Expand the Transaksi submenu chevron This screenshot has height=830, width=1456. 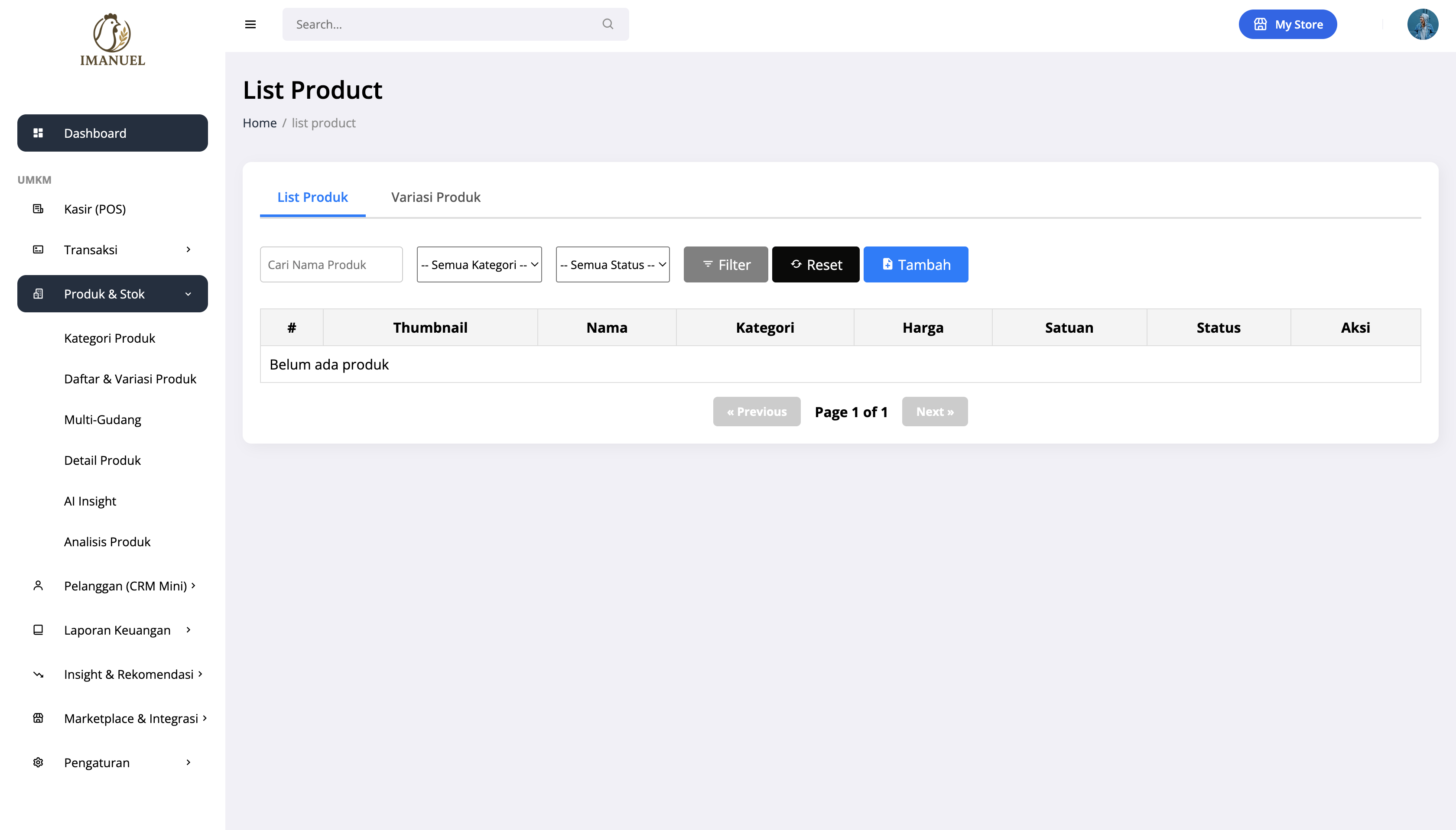point(188,250)
